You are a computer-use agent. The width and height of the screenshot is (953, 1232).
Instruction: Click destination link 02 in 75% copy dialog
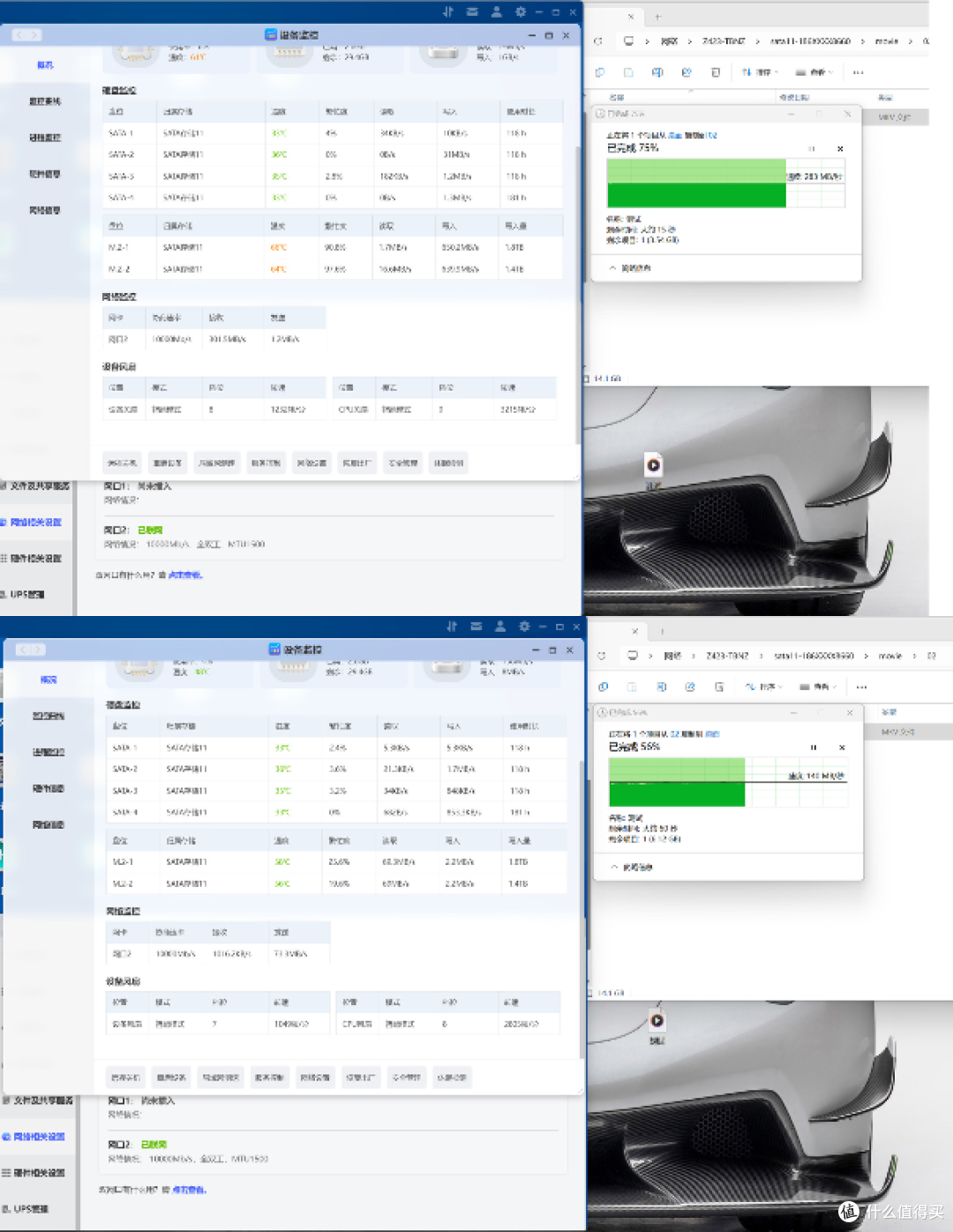pos(711,136)
